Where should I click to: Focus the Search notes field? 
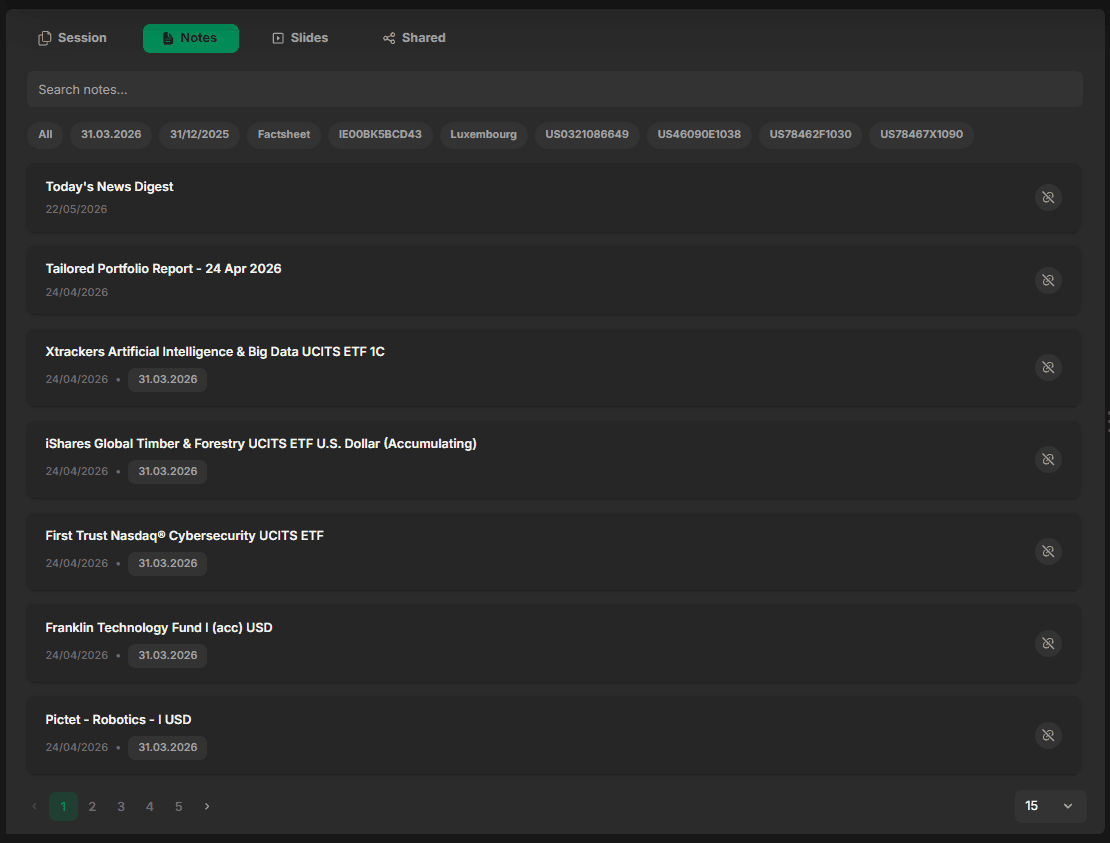pos(554,89)
